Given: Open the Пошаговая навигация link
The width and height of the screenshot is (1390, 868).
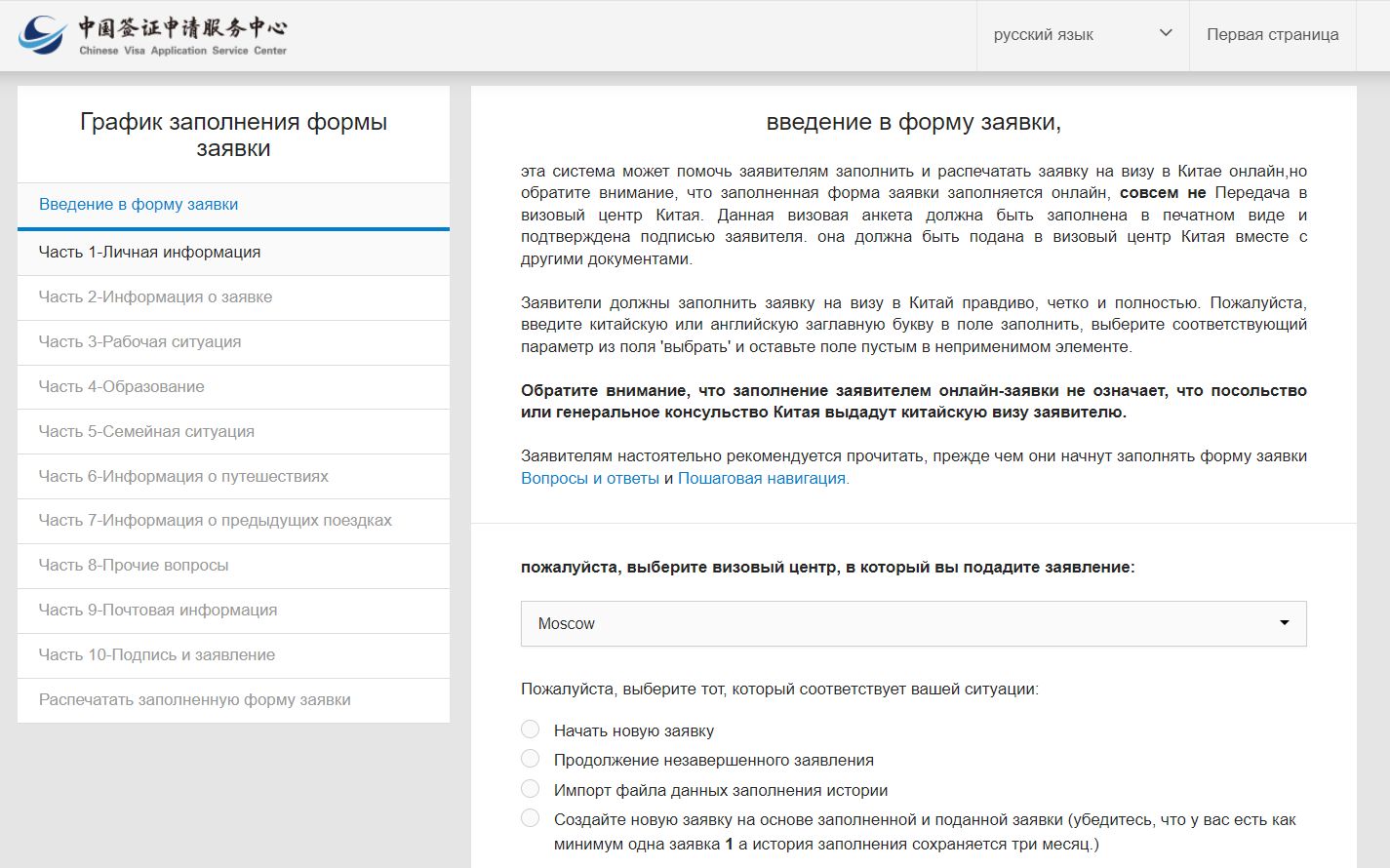Looking at the screenshot, I should pyautogui.click(x=762, y=479).
